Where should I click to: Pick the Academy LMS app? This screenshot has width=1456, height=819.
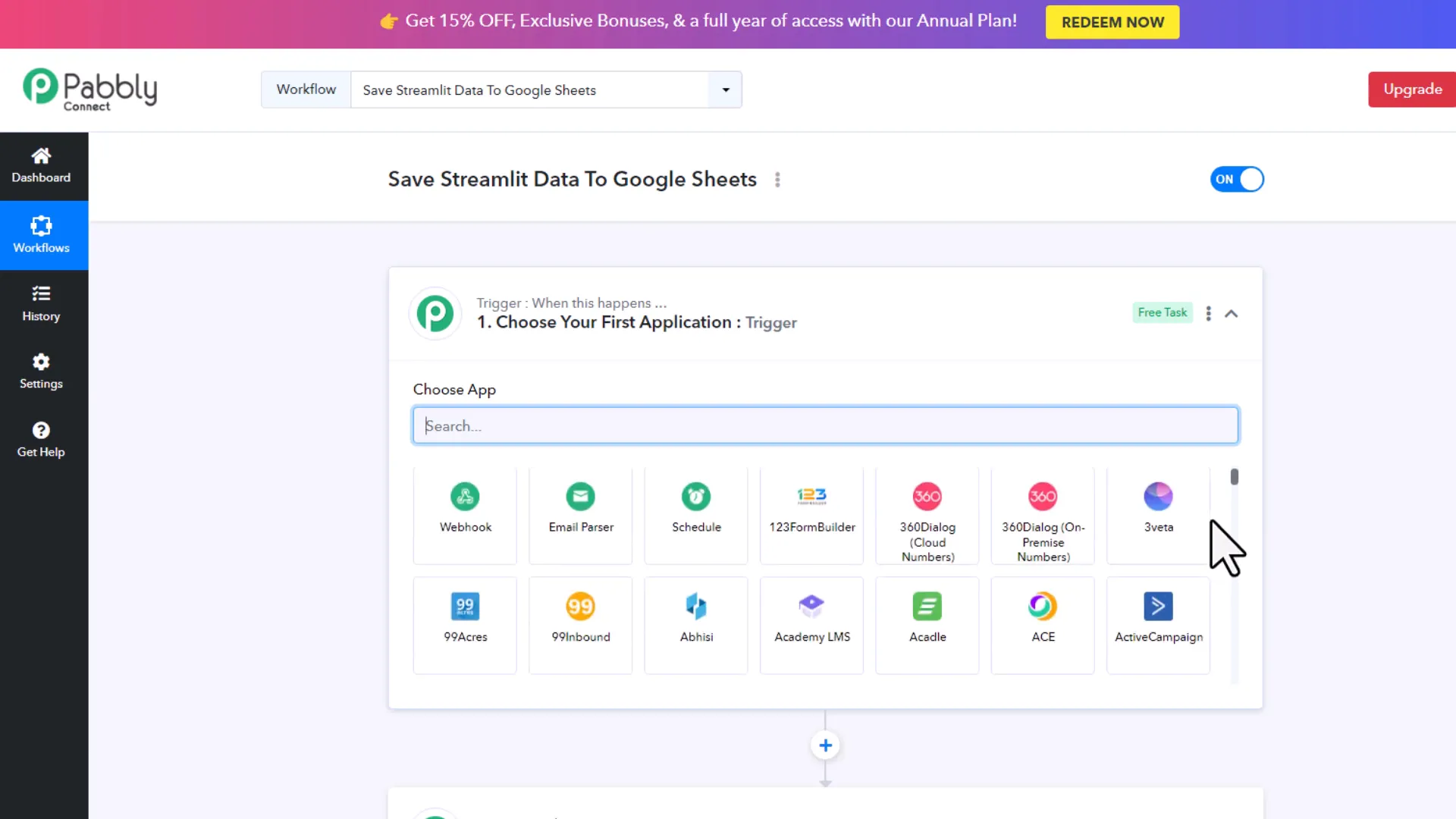[811, 622]
